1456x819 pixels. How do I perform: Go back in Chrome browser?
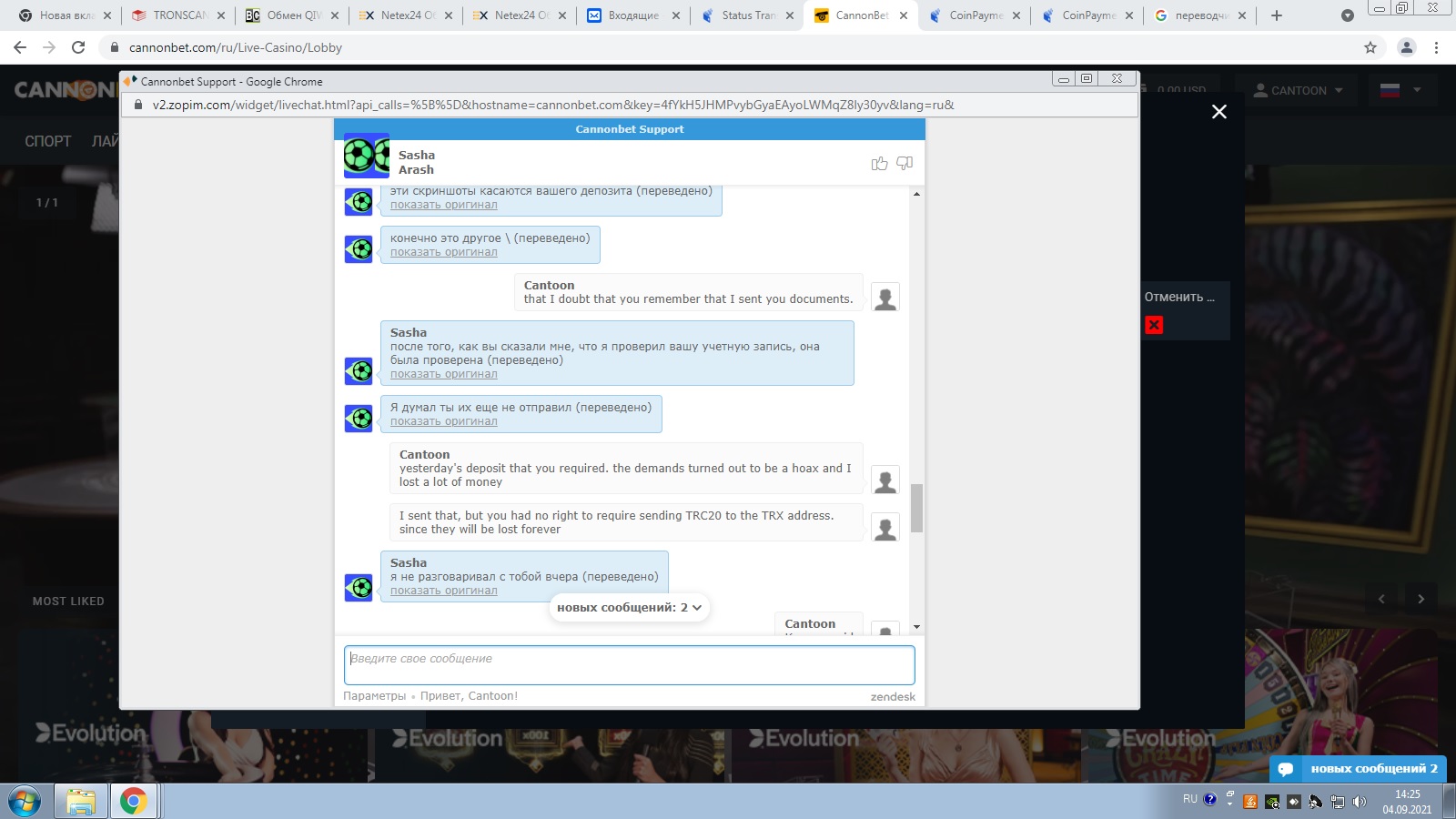tap(20, 47)
